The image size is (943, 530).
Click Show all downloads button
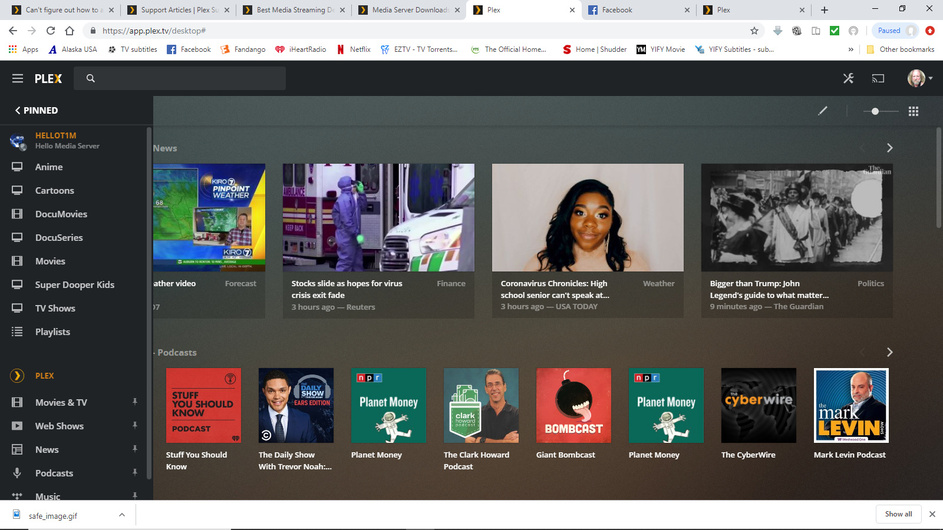pyautogui.click(x=898, y=514)
